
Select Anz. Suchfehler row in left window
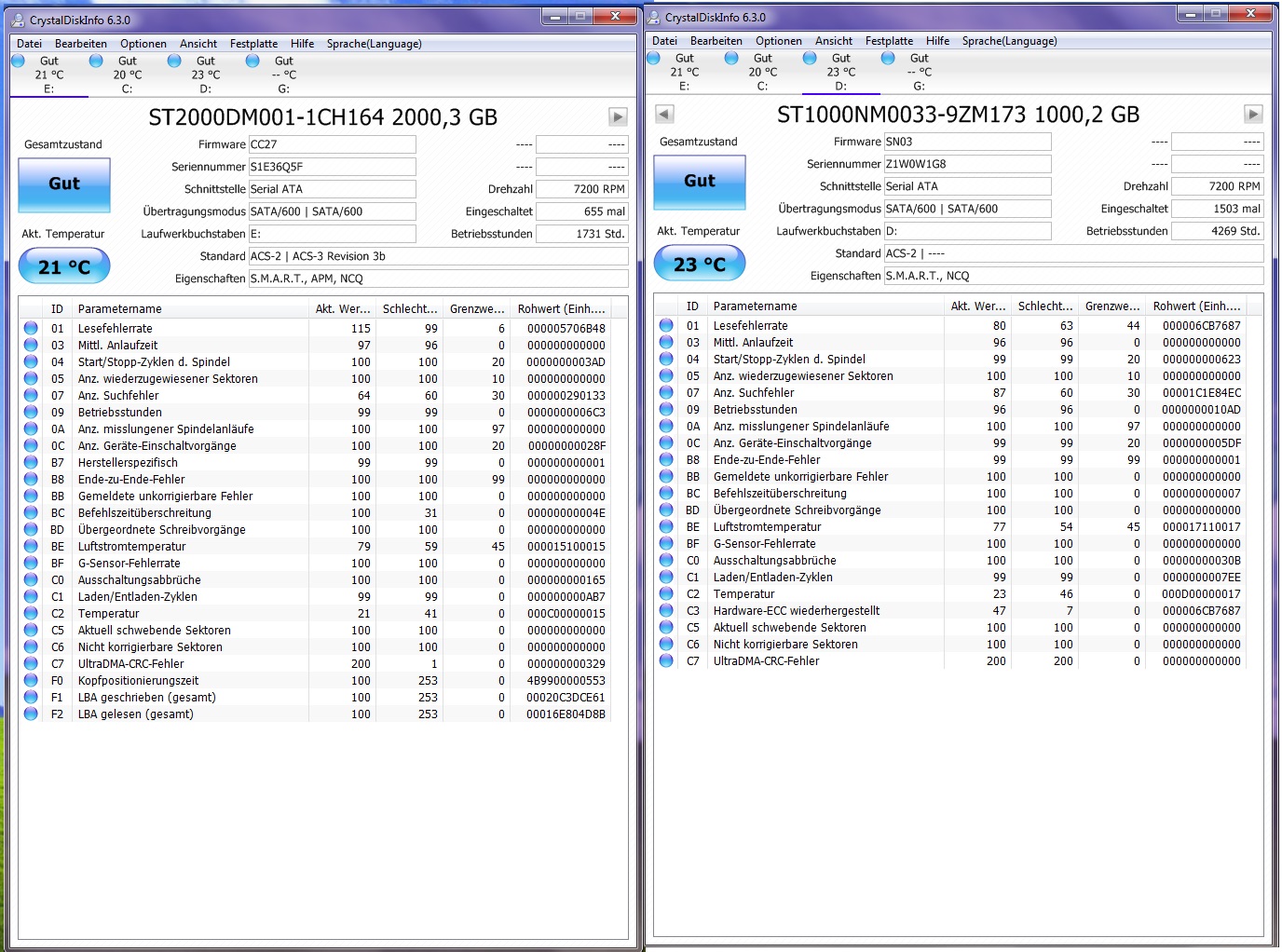click(316, 395)
